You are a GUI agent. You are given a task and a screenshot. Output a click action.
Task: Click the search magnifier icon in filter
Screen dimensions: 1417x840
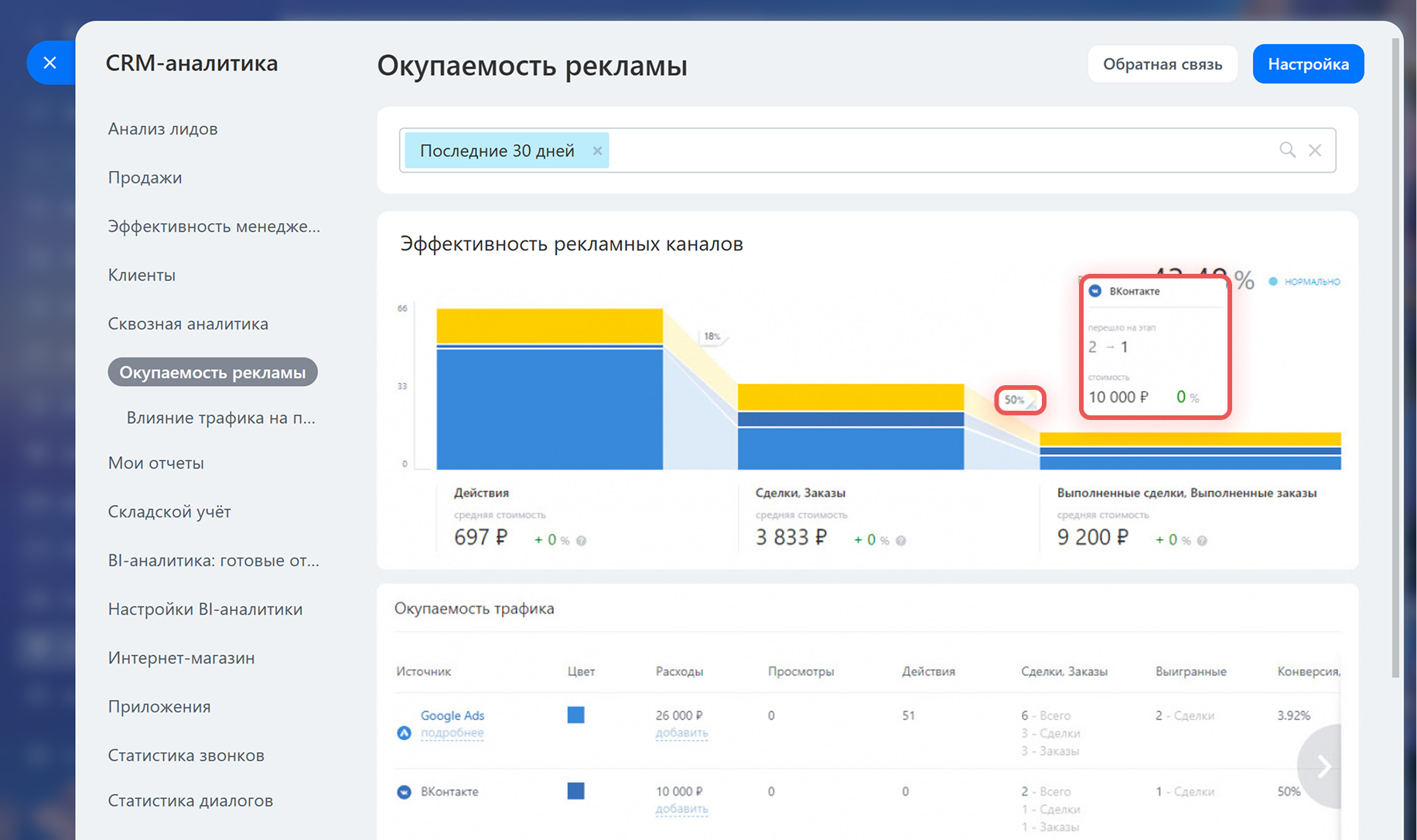[1287, 150]
